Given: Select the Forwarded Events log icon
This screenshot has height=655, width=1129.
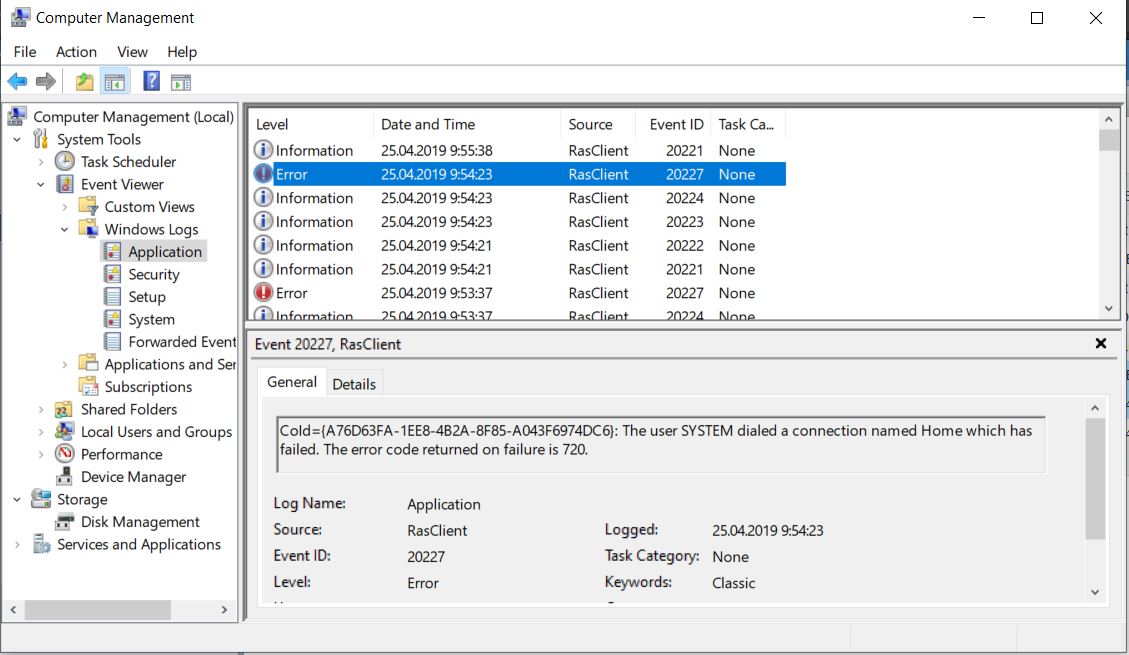Looking at the screenshot, I should pyautogui.click(x=112, y=341).
